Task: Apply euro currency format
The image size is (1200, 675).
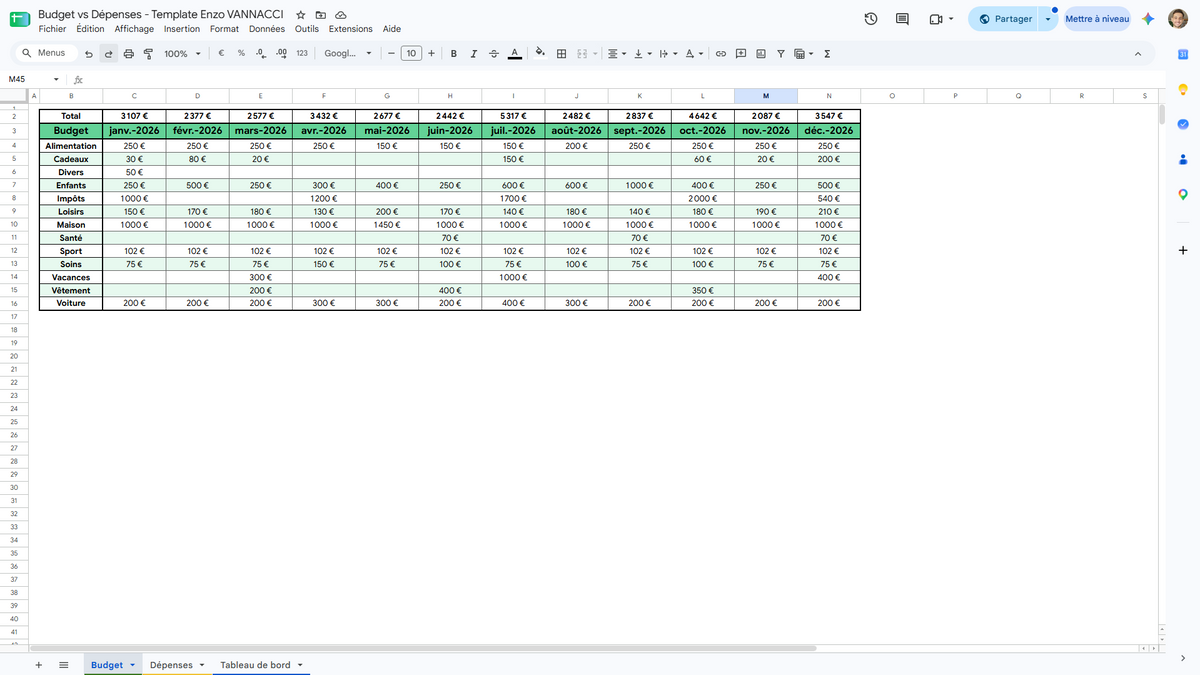Action: pos(220,54)
